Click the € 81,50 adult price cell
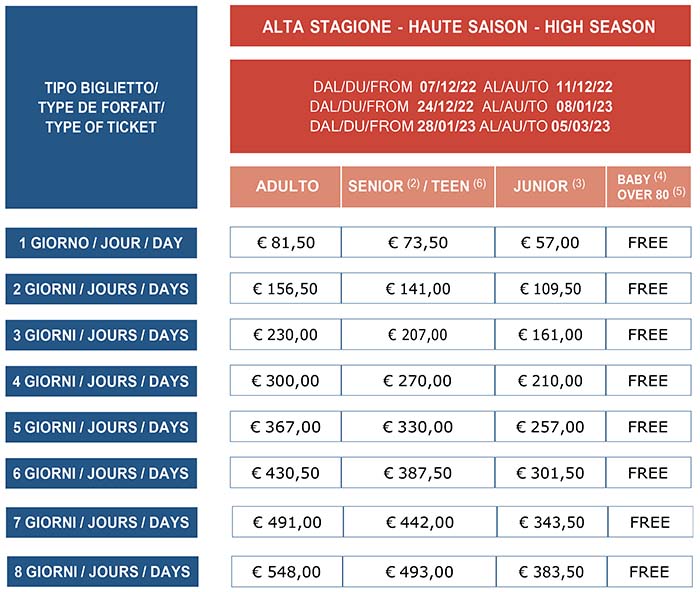 (x=286, y=243)
